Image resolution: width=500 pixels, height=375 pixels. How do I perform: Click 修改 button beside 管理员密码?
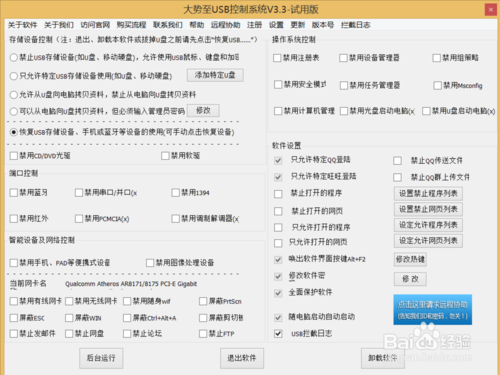point(203,110)
